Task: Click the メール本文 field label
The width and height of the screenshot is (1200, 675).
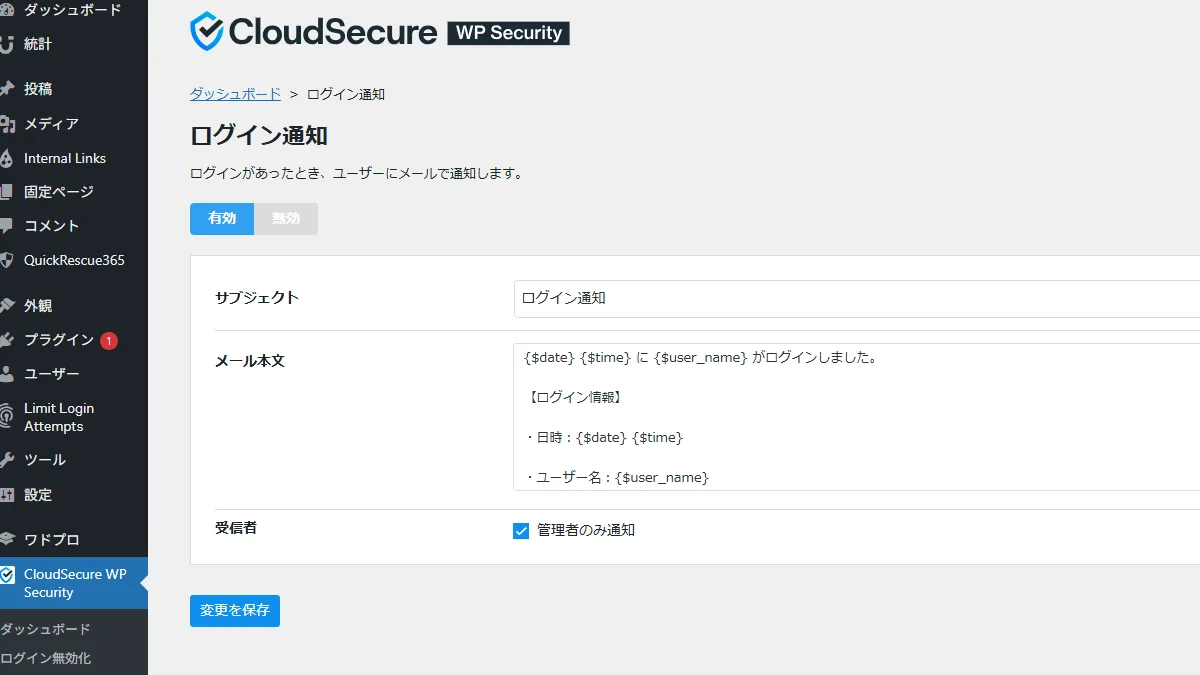Action: coord(250,361)
